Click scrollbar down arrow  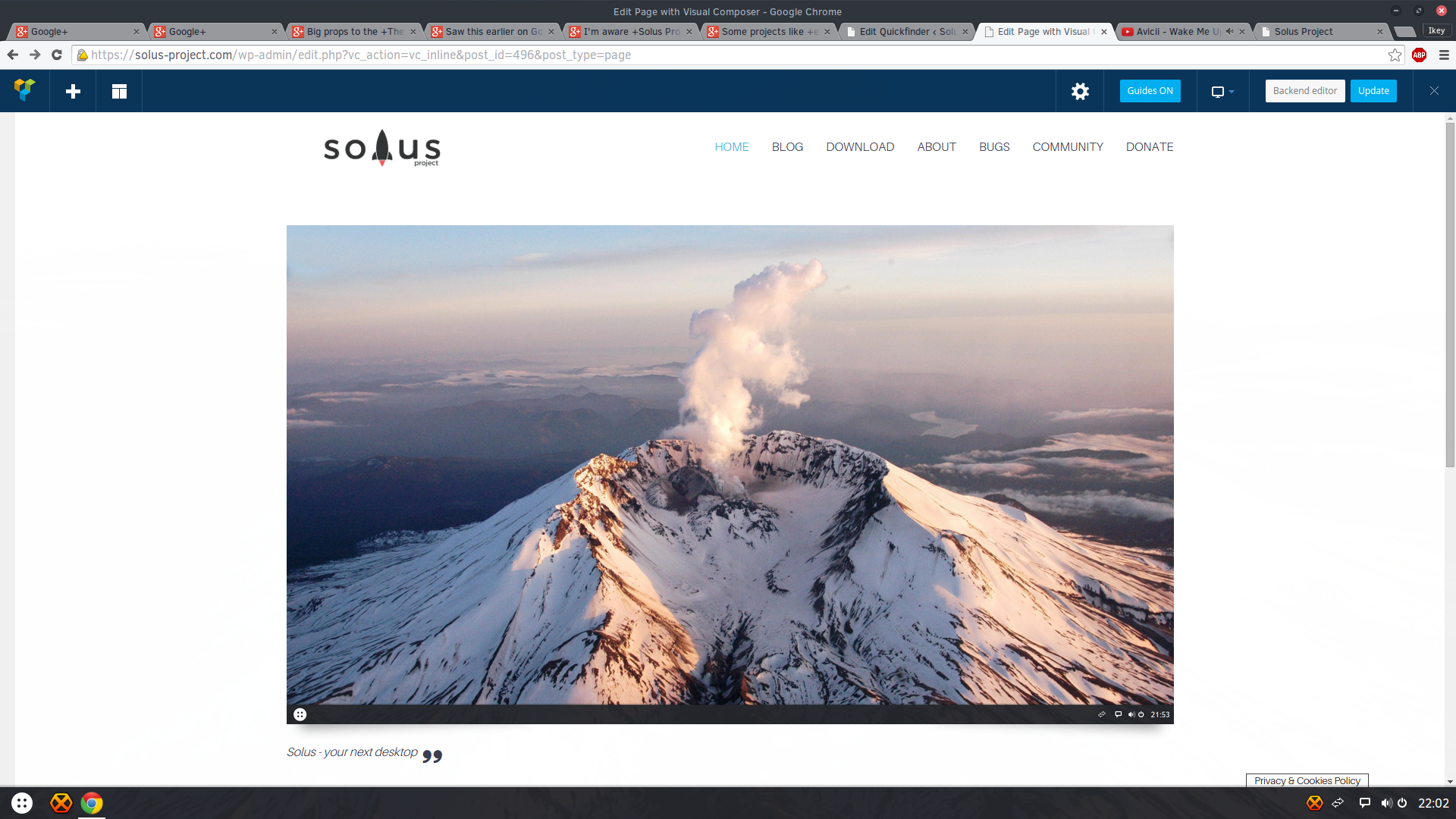(x=1450, y=782)
